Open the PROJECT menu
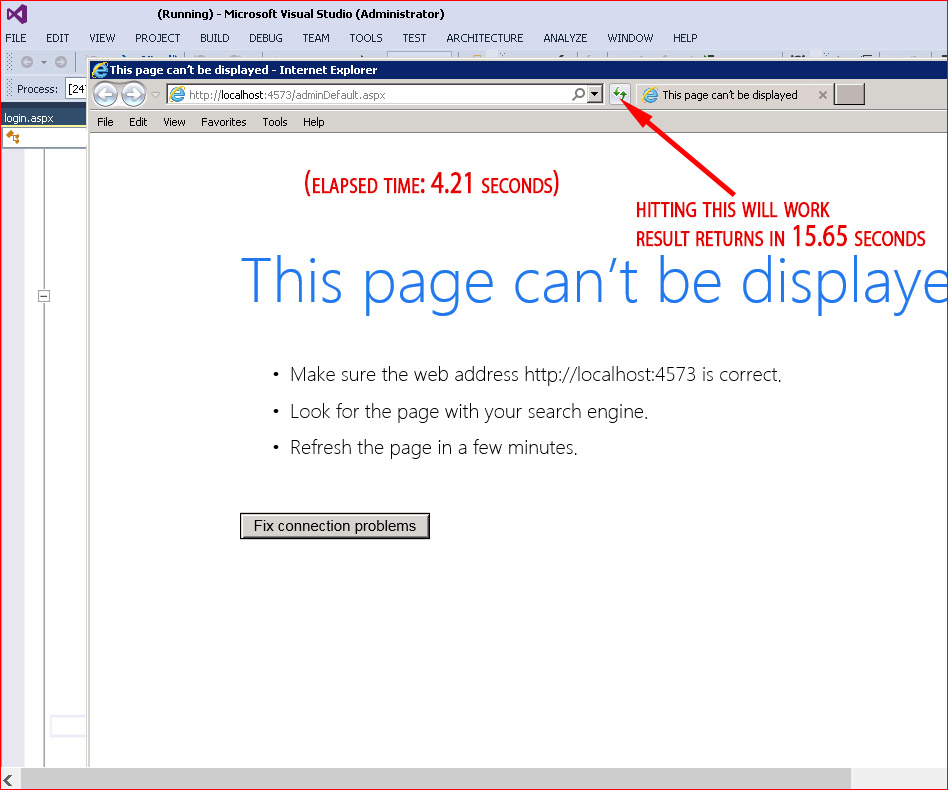 click(x=158, y=38)
